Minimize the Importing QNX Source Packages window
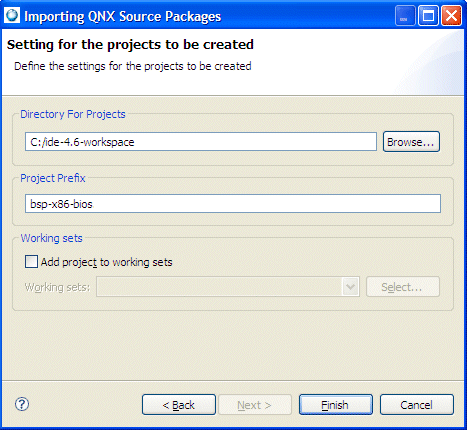Image resolution: width=467 pixels, height=430 pixels. pos(405,16)
